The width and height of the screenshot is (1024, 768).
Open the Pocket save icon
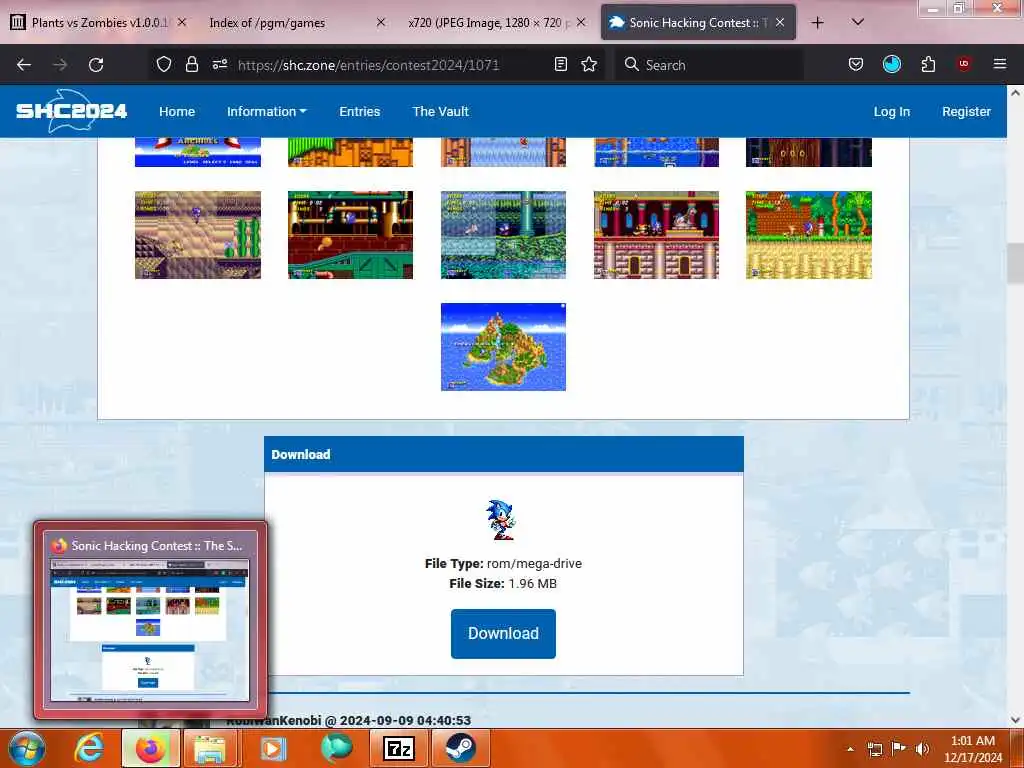point(856,64)
